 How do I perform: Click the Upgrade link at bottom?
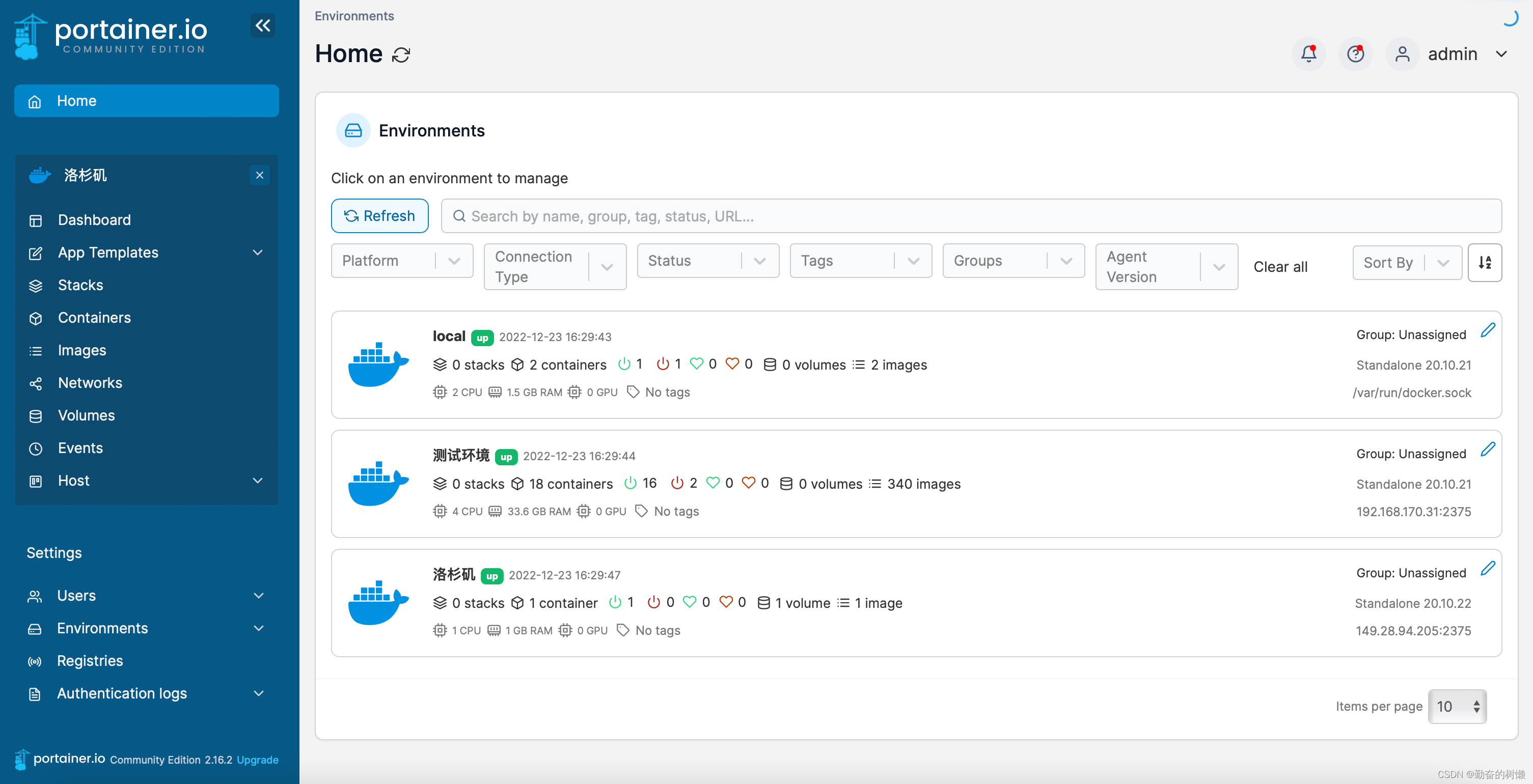pyautogui.click(x=257, y=760)
